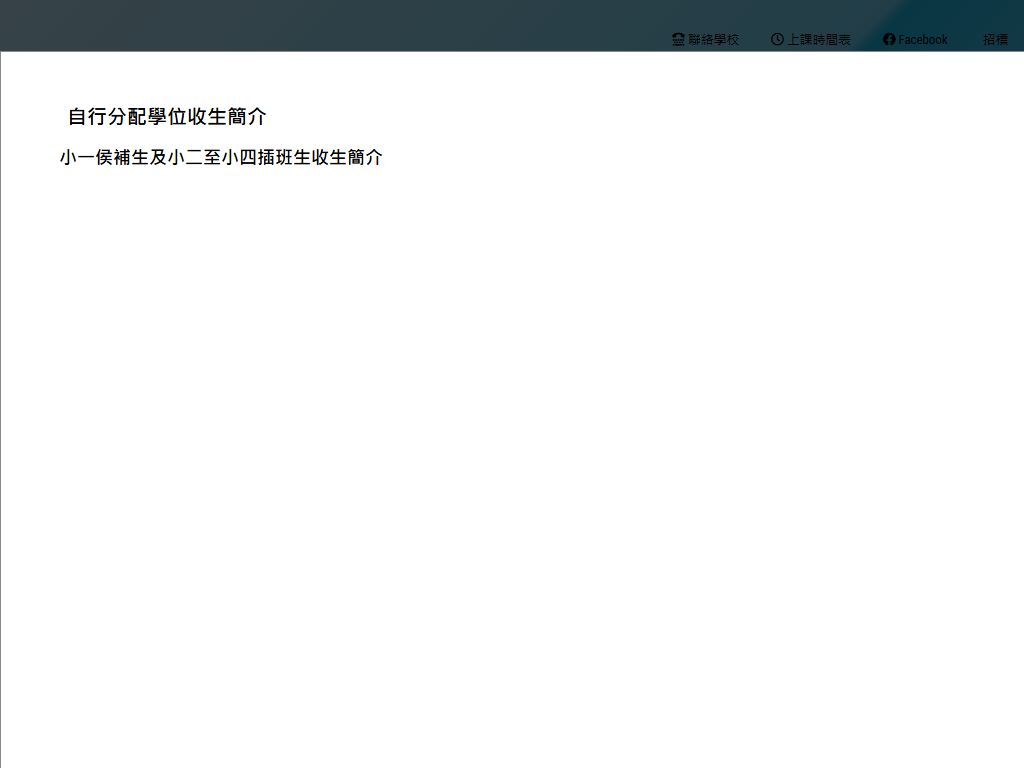
Task: Click the telephone icon beside 聯絡學校
Action: click(679, 40)
